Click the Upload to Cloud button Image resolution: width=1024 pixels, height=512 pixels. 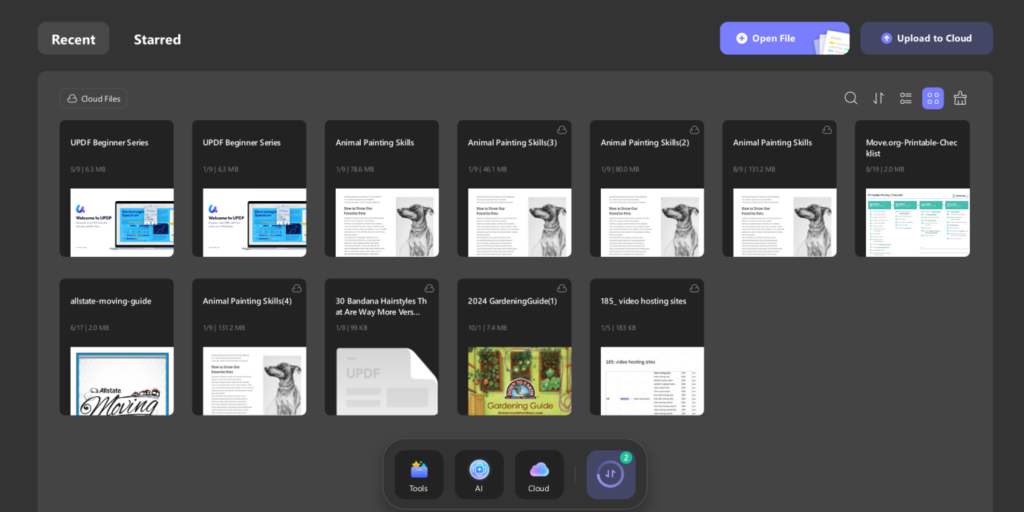(x=926, y=39)
